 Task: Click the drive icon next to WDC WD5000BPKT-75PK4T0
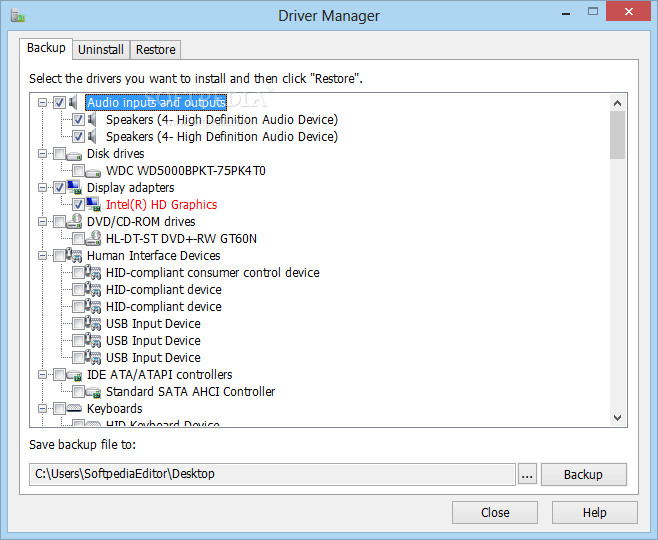(x=93, y=172)
